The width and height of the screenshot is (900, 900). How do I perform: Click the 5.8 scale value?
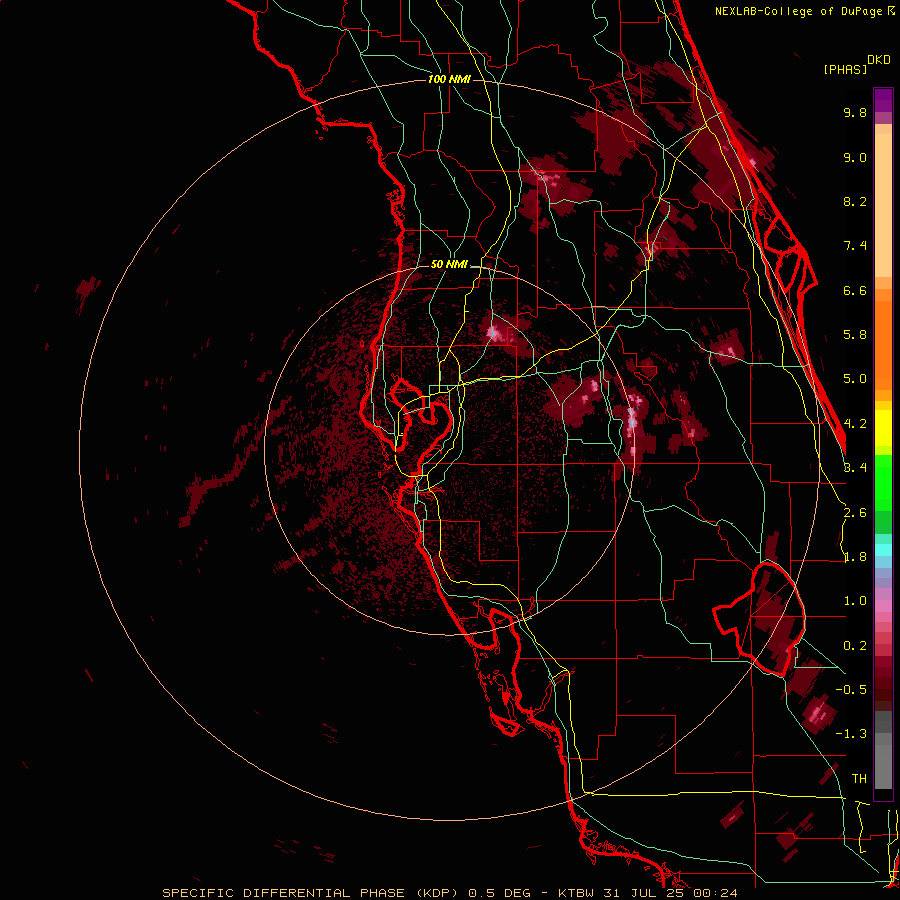click(x=855, y=335)
